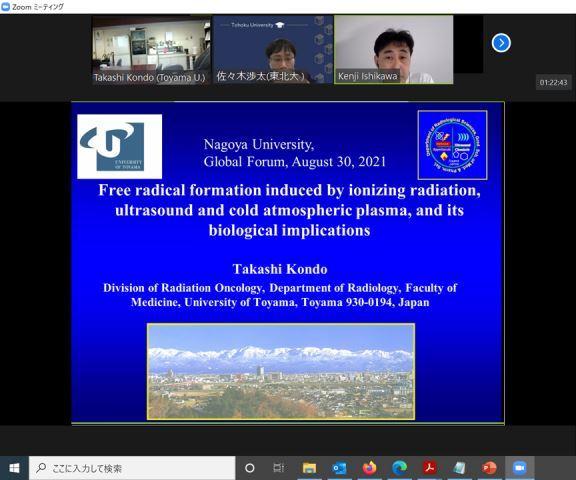Image resolution: width=576 pixels, height=480 pixels.
Task: Open the Notepad-style app in taskbar
Action: click(459, 468)
